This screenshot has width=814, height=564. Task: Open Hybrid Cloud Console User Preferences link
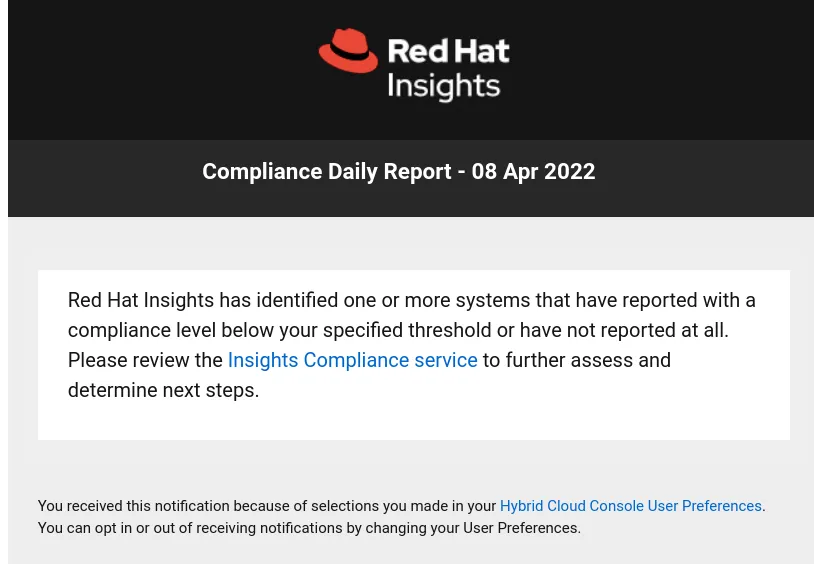pyautogui.click(x=630, y=506)
